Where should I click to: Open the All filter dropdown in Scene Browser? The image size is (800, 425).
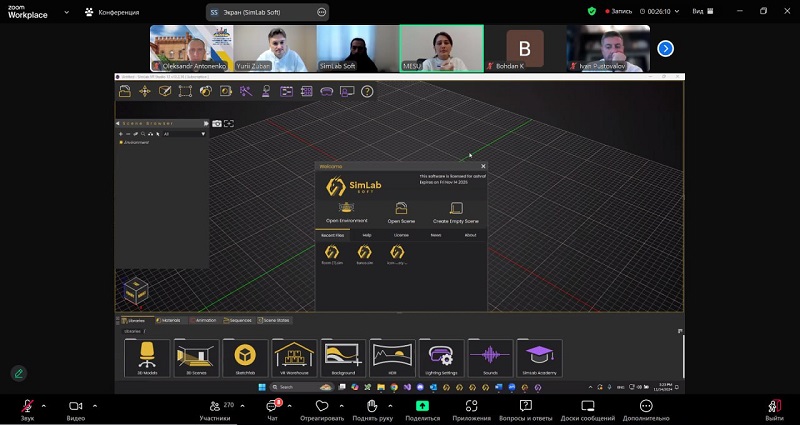pyautogui.click(x=184, y=134)
